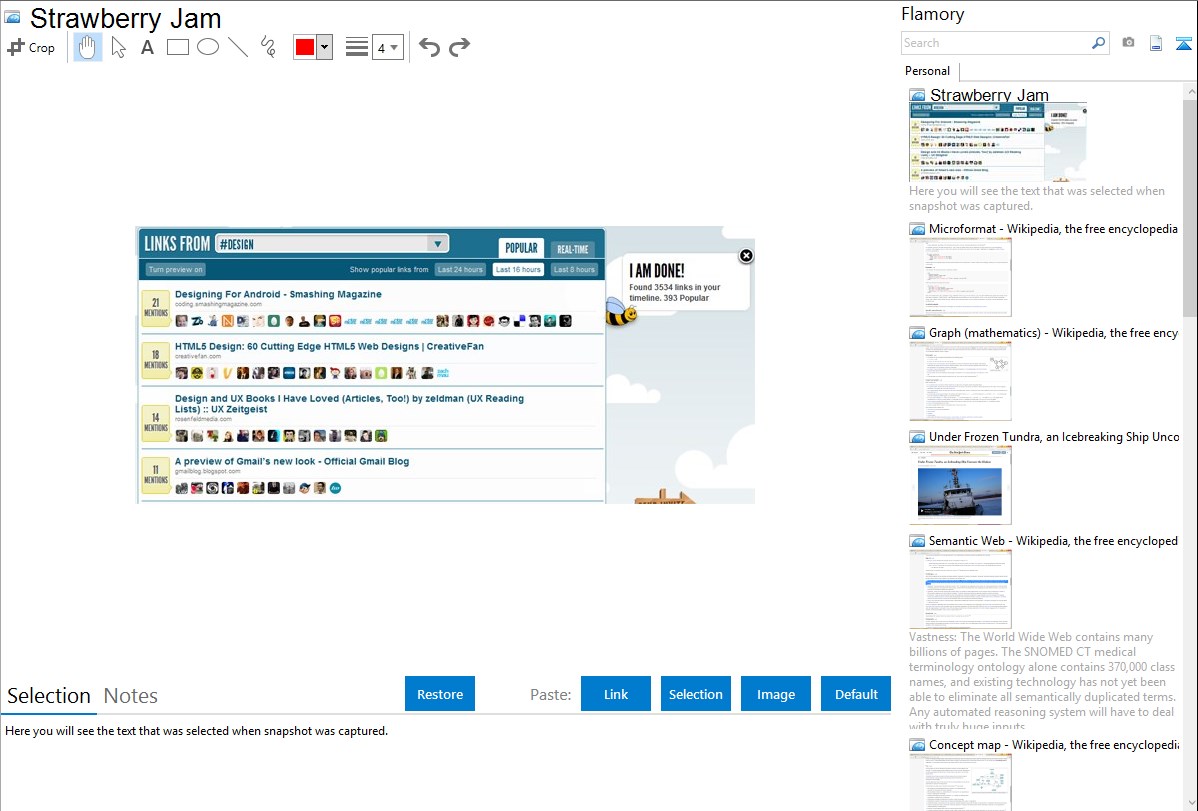1198x811 pixels.
Task: Open the Microformat Wikipedia snapshot thumbnail
Action: [960, 277]
